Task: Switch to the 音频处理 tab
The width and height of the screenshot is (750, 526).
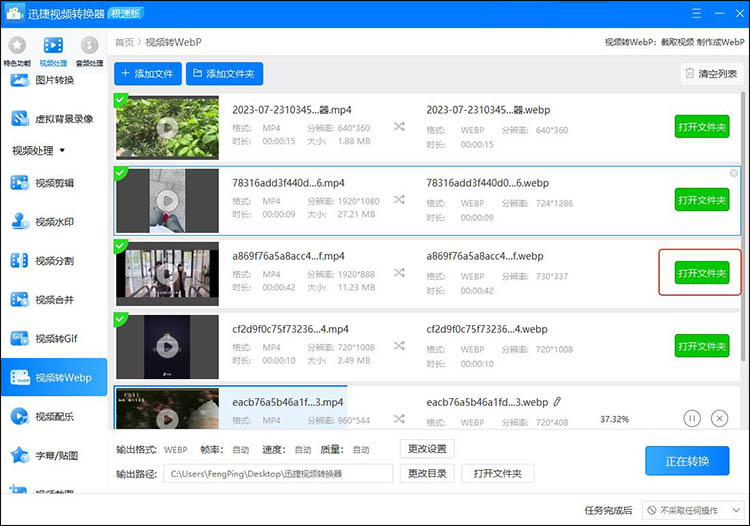Action: (89, 51)
